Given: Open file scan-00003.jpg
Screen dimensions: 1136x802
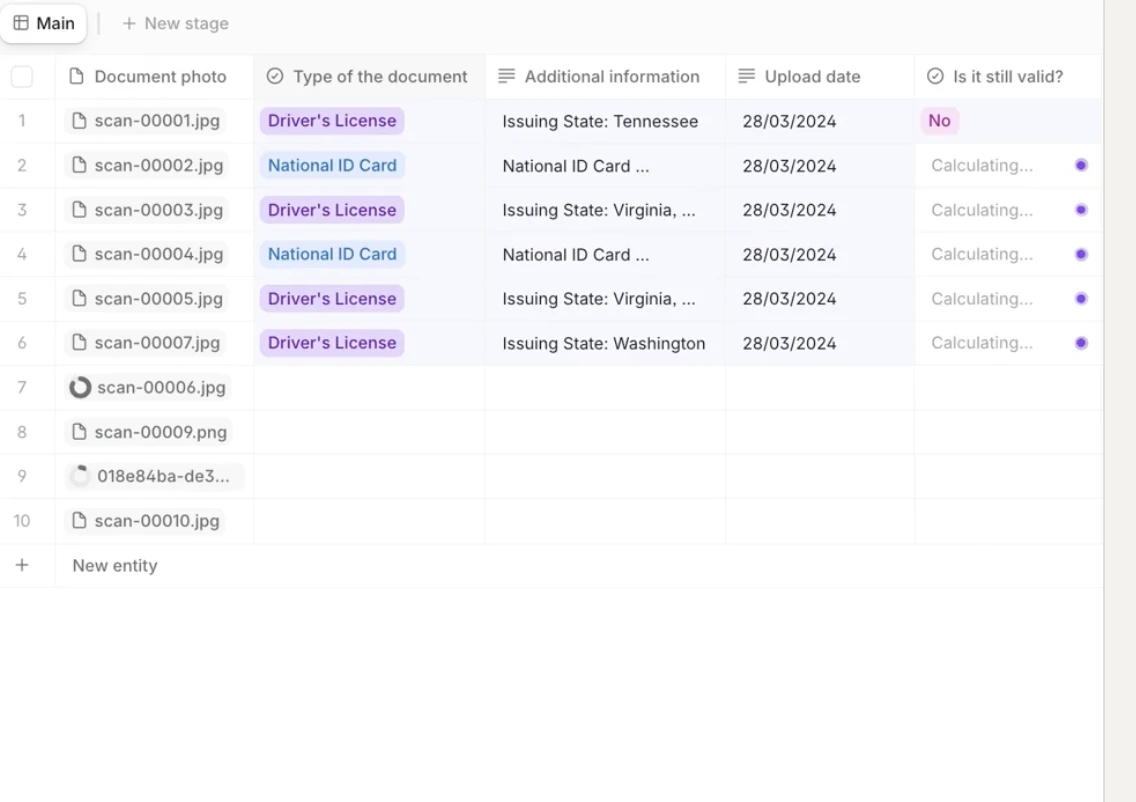Looking at the screenshot, I should [x=147, y=209].
